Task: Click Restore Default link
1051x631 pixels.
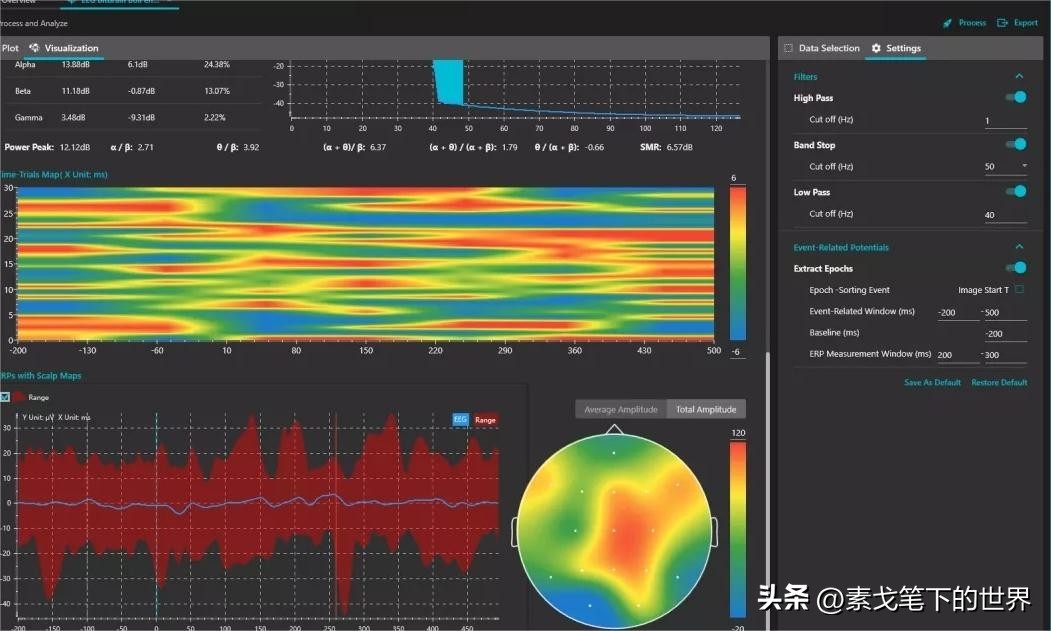Action: click(x=999, y=382)
